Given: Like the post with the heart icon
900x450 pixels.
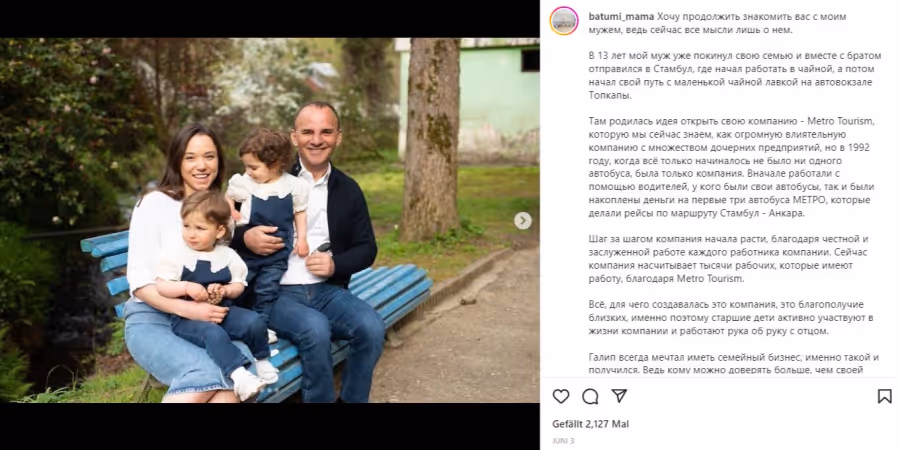Looking at the screenshot, I should pyautogui.click(x=561, y=396).
